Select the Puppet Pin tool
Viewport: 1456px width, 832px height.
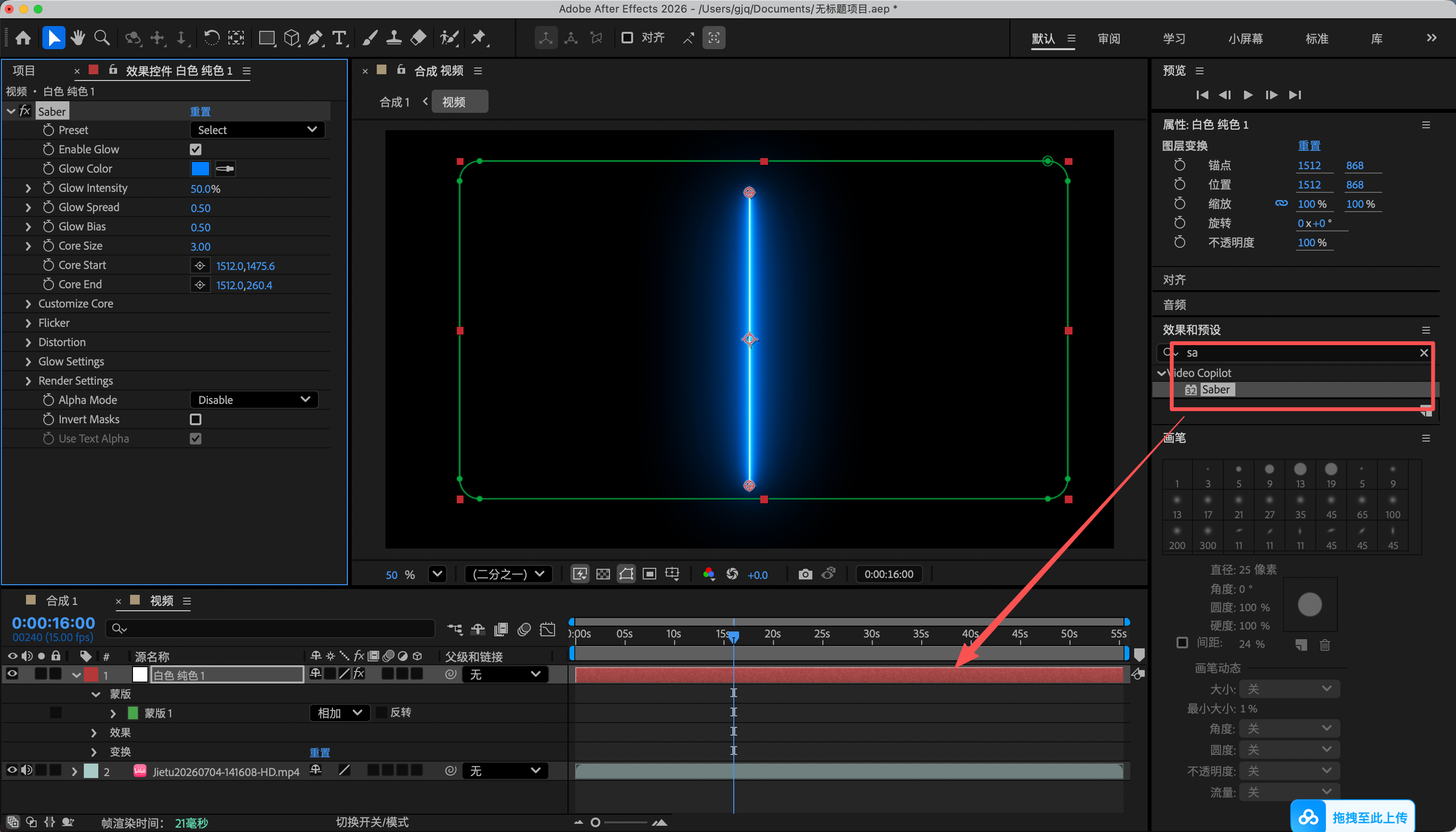coord(478,38)
